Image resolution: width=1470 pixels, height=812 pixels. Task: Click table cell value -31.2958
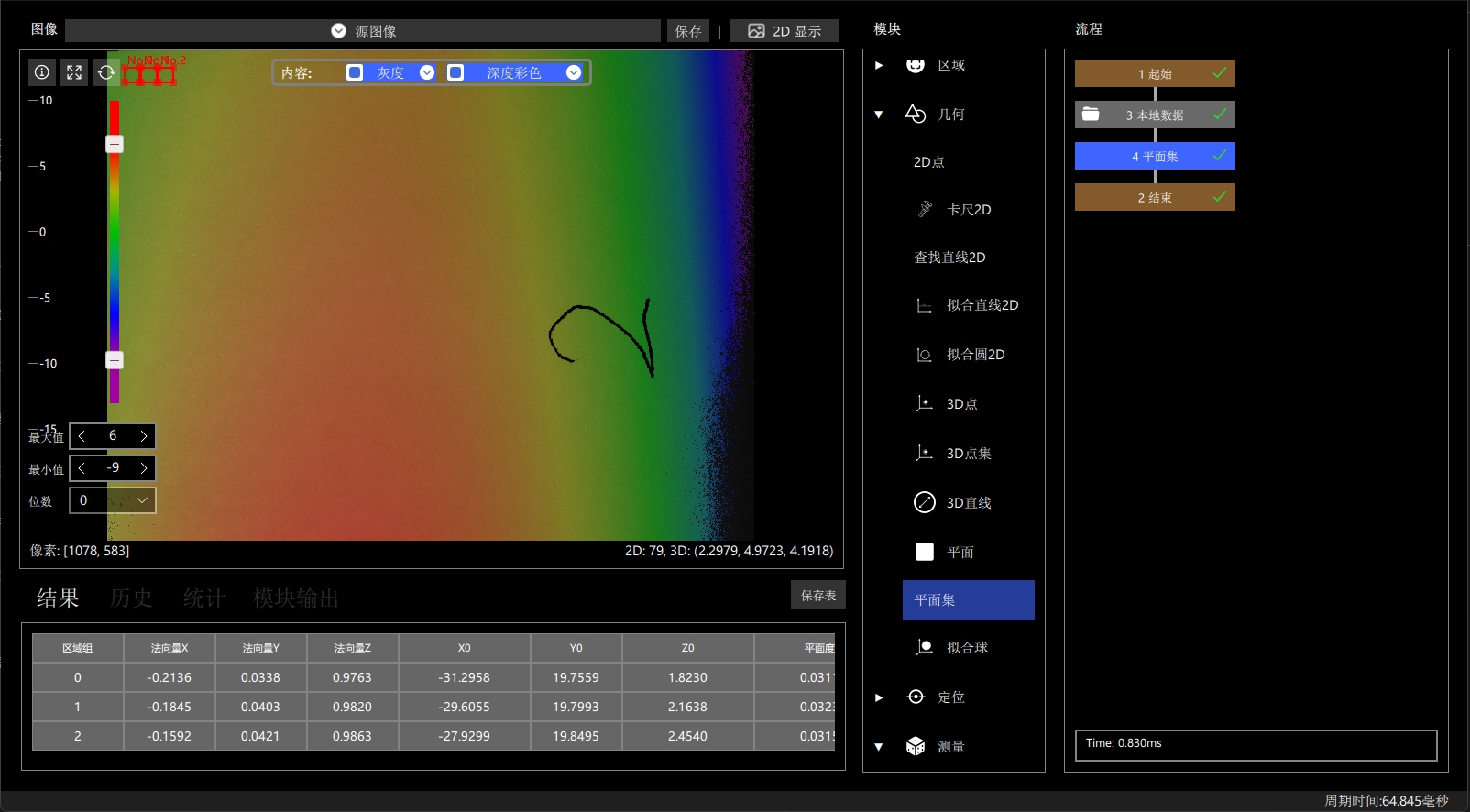pos(465,677)
